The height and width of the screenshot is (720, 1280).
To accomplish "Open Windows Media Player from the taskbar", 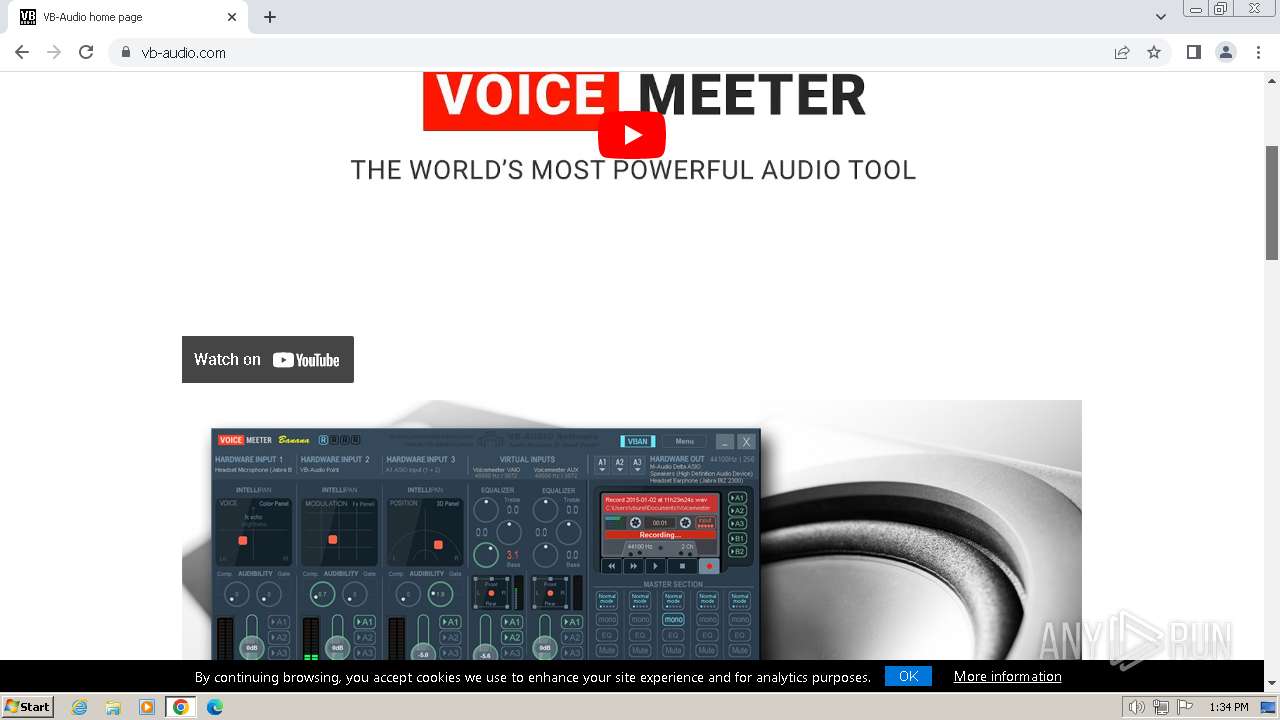I will point(147,707).
